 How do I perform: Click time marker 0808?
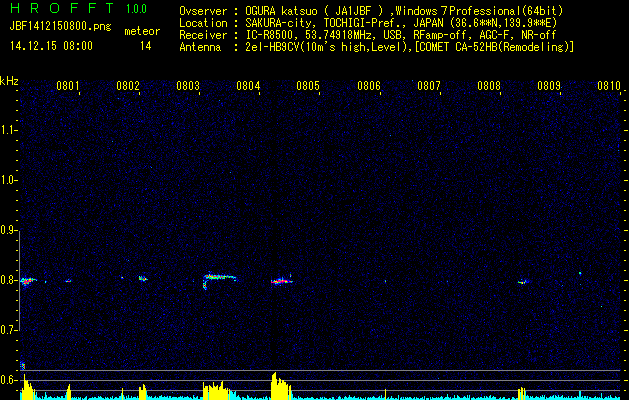489,86
